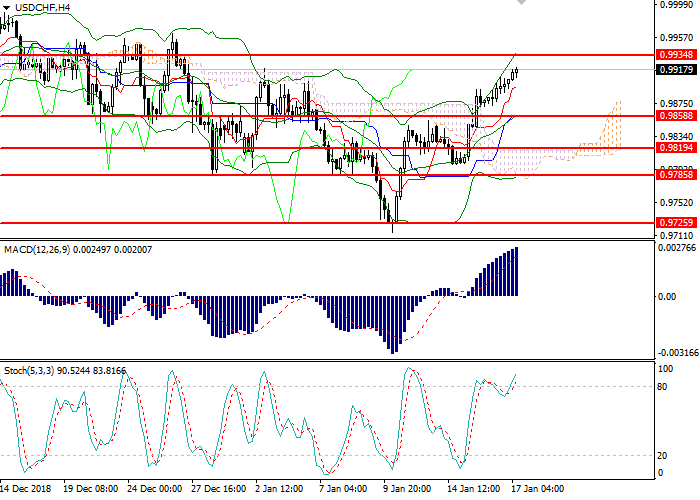Click the 0.97259 red level price tag

(x=672, y=223)
